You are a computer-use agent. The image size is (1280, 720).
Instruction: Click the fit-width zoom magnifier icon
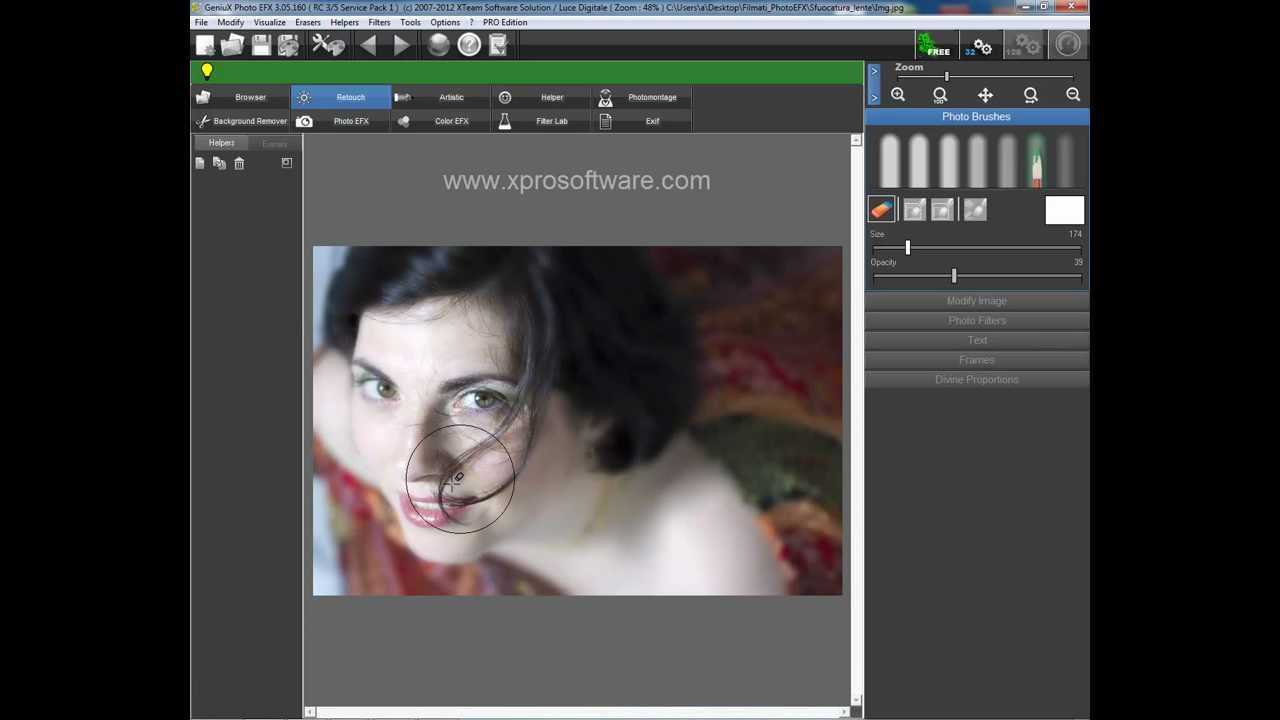click(1031, 95)
